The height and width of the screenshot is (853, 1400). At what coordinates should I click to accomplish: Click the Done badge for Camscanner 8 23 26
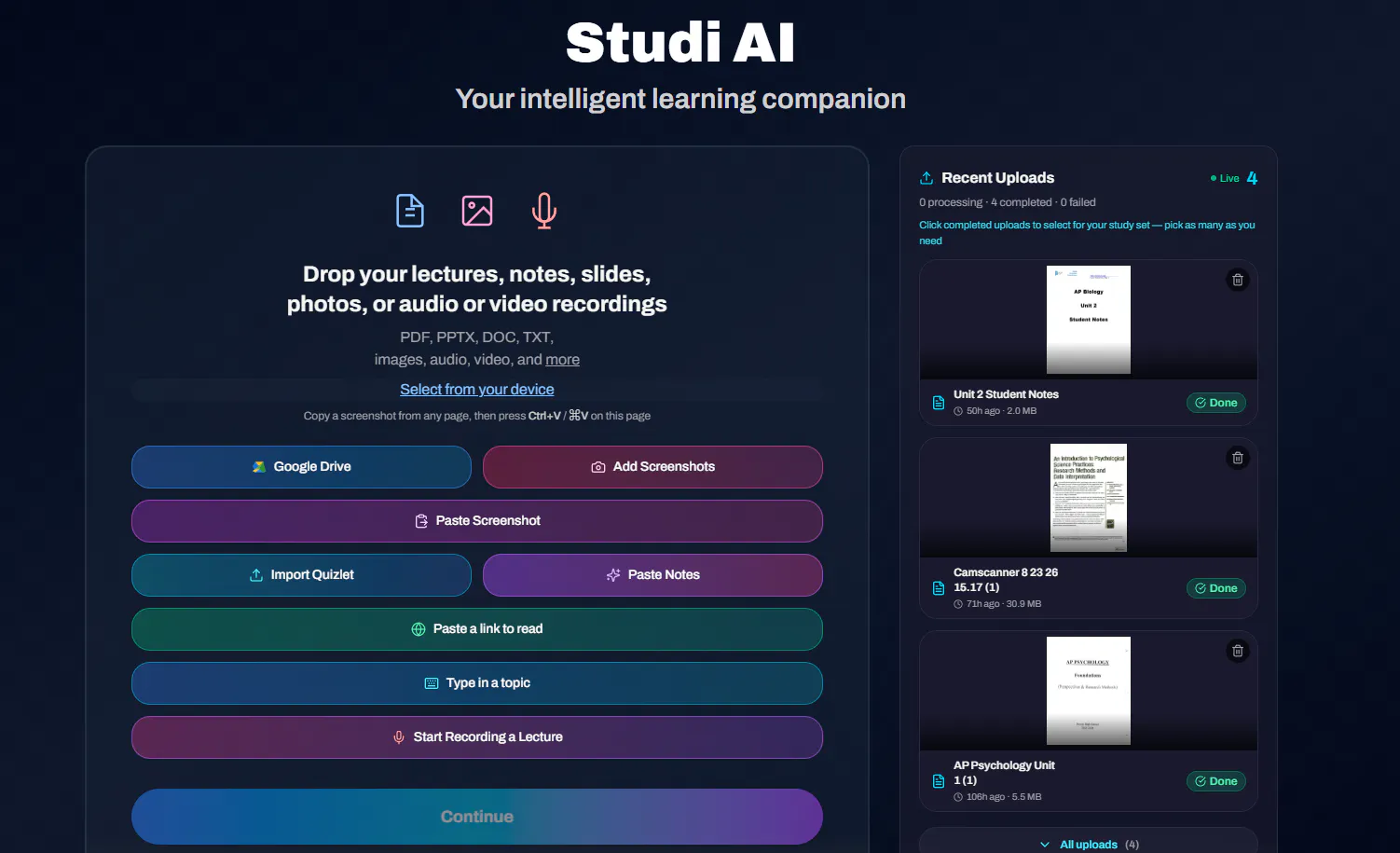[1216, 588]
